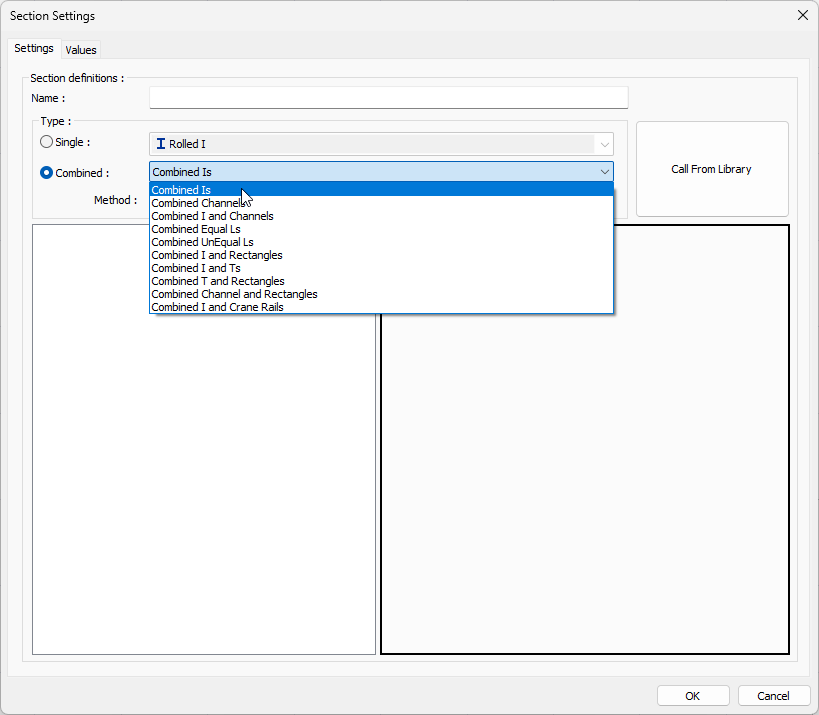Click the 'Call From Library' button
Screen dimensions: 819x715
coord(711,169)
